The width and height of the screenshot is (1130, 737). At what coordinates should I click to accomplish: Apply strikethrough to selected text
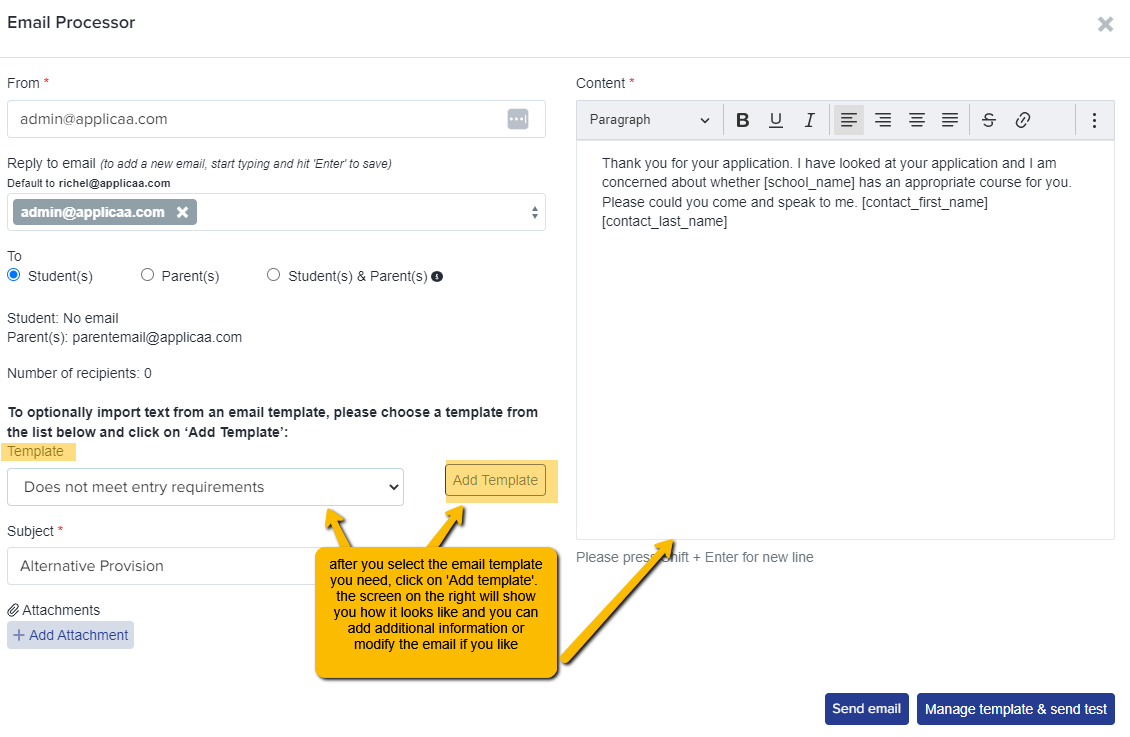point(989,120)
